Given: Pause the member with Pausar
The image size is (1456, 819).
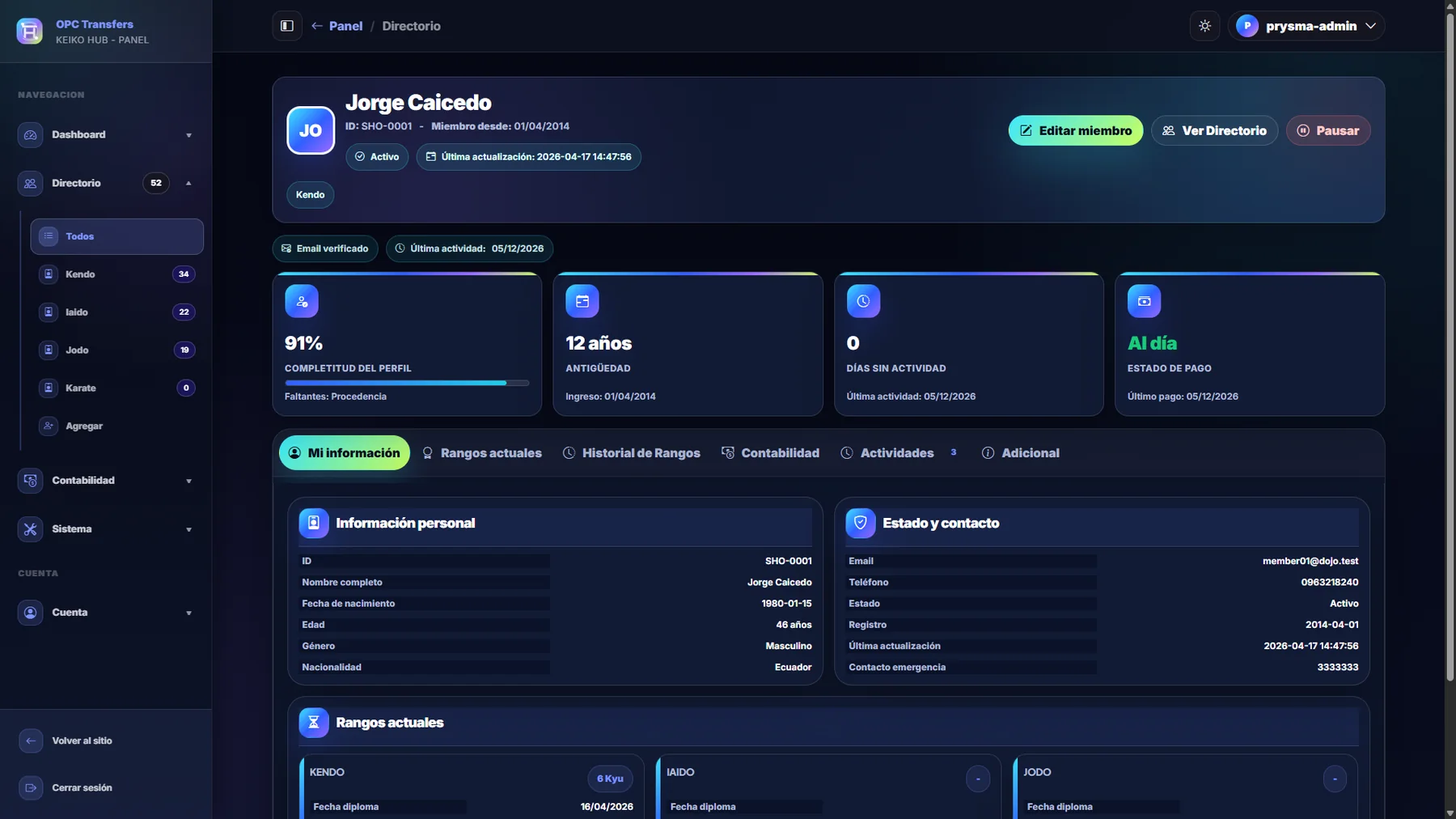Looking at the screenshot, I should tap(1328, 130).
